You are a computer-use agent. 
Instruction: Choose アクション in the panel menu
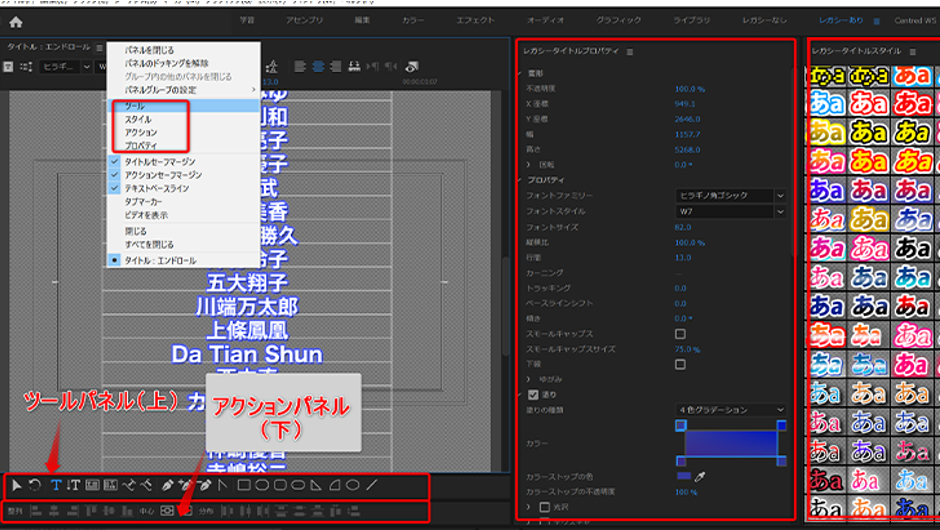(x=183, y=132)
